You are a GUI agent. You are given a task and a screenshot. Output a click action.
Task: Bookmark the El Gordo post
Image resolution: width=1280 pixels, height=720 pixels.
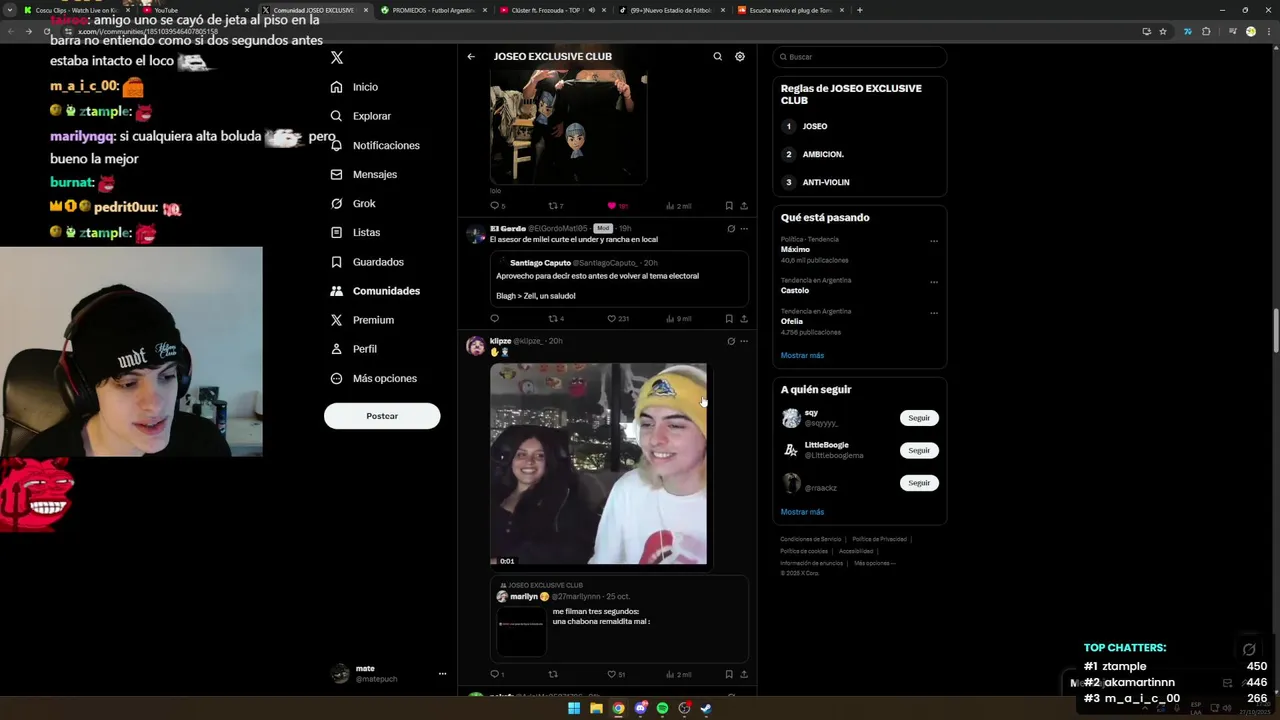[x=728, y=319]
